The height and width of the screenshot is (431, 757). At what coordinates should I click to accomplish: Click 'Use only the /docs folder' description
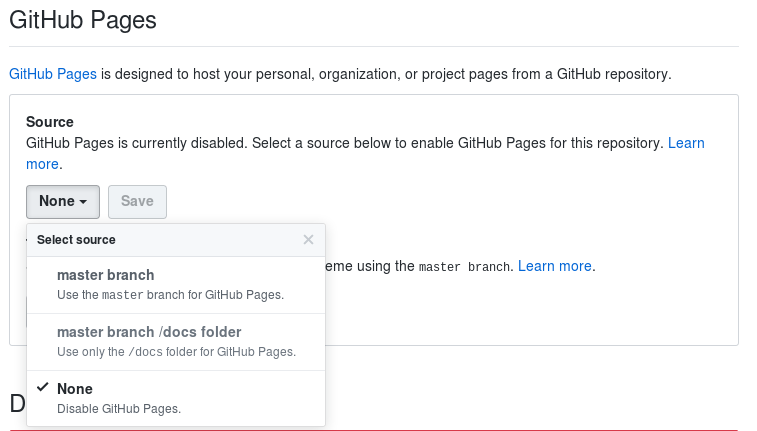coord(176,352)
